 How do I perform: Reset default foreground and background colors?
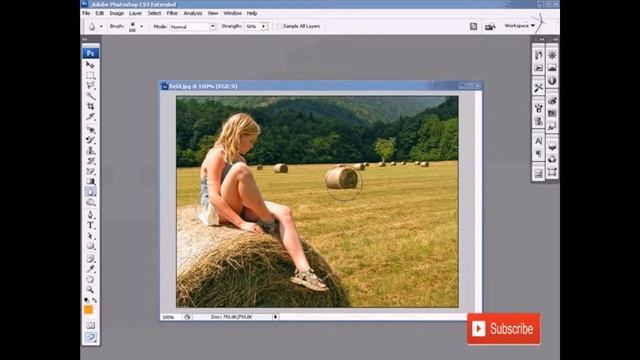pyautogui.click(x=86, y=300)
